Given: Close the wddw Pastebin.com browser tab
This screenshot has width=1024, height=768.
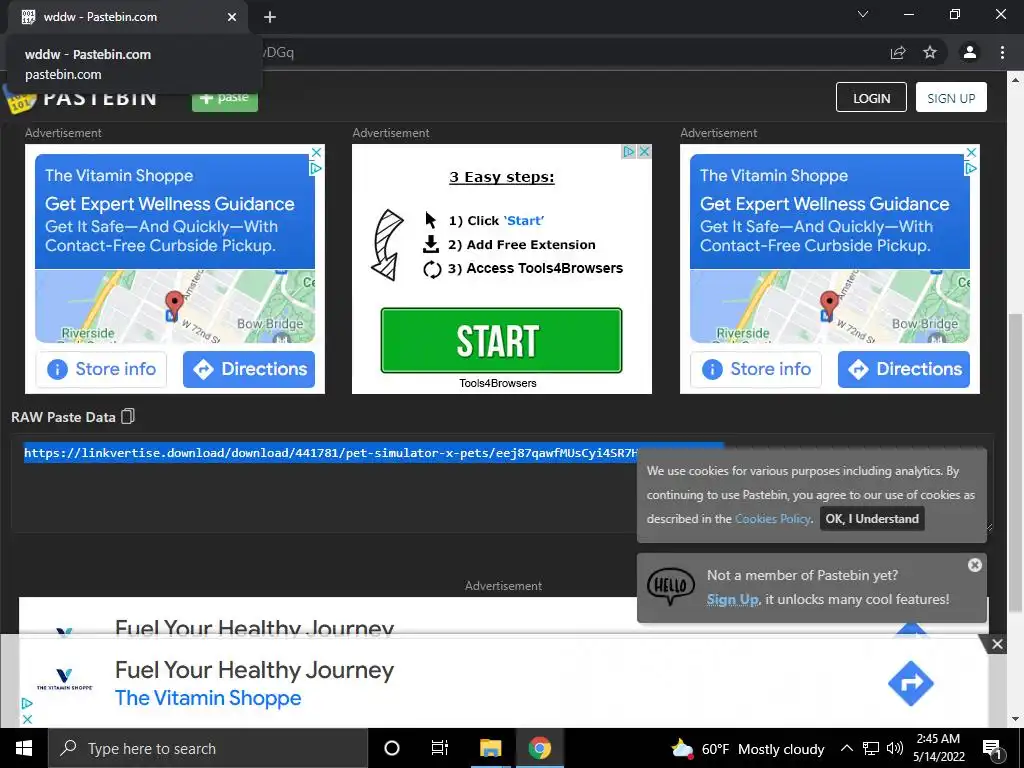Looking at the screenshot, I should click(x=232, y=17).
